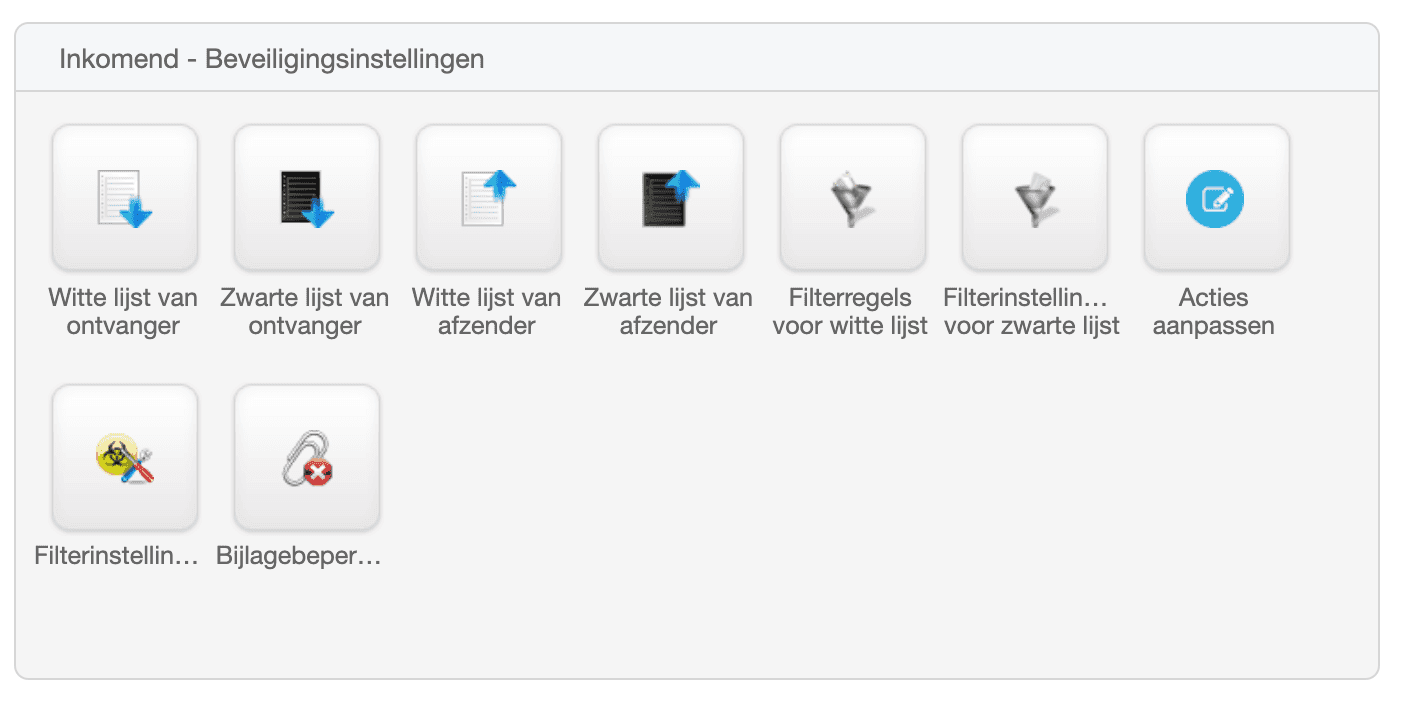1412x702 pixels.
Task: Click the 'Zwarte lijst van afzender' text
Action: 668,312
